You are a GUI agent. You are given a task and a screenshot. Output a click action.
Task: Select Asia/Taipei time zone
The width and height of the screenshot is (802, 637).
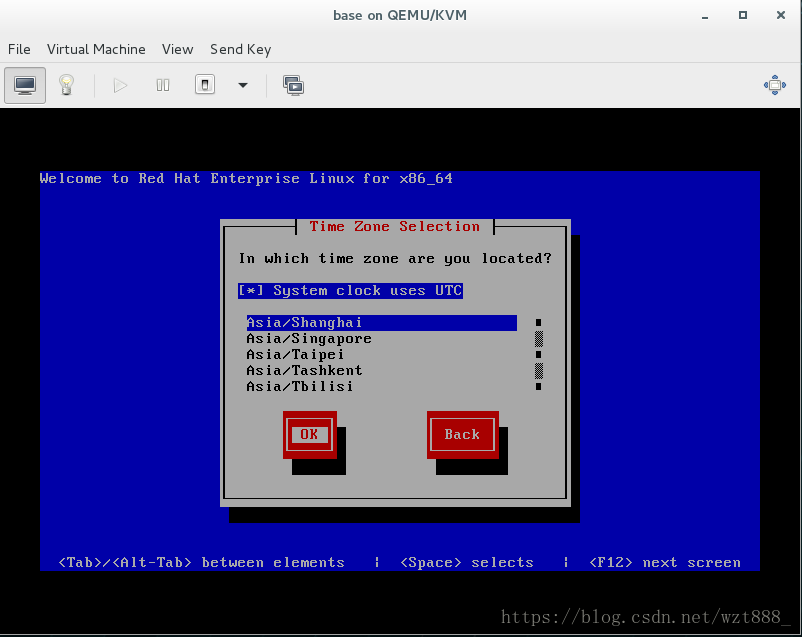[382, 355]
